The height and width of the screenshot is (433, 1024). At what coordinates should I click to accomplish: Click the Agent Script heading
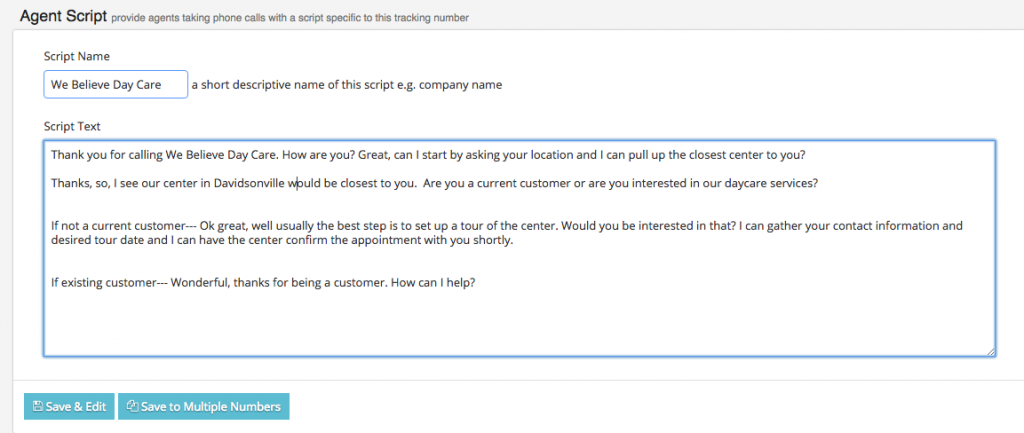[62, 17]
